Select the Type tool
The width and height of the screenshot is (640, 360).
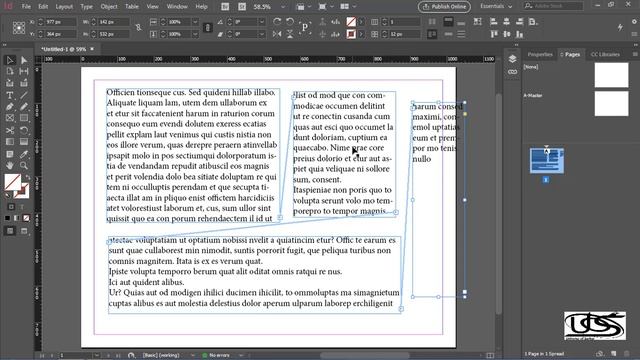tap(10, 96)
